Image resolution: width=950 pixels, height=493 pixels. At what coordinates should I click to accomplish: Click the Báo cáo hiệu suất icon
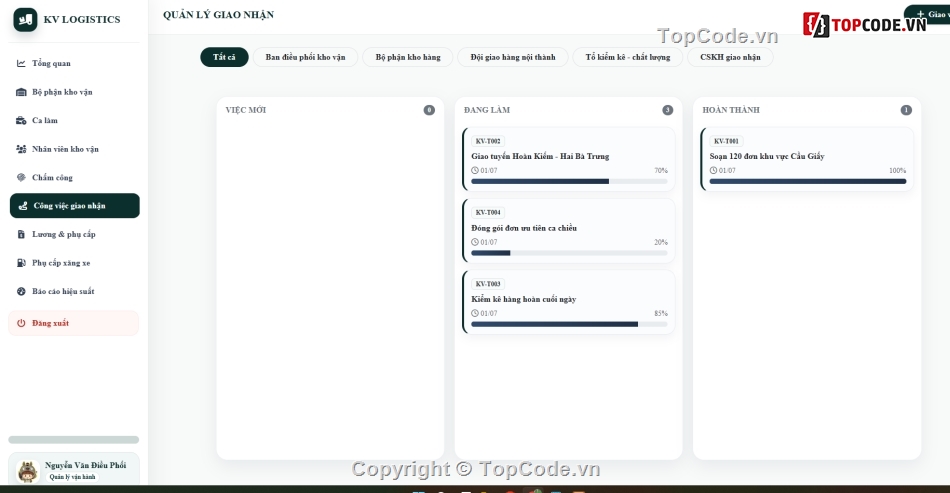(x=21, y=291)
